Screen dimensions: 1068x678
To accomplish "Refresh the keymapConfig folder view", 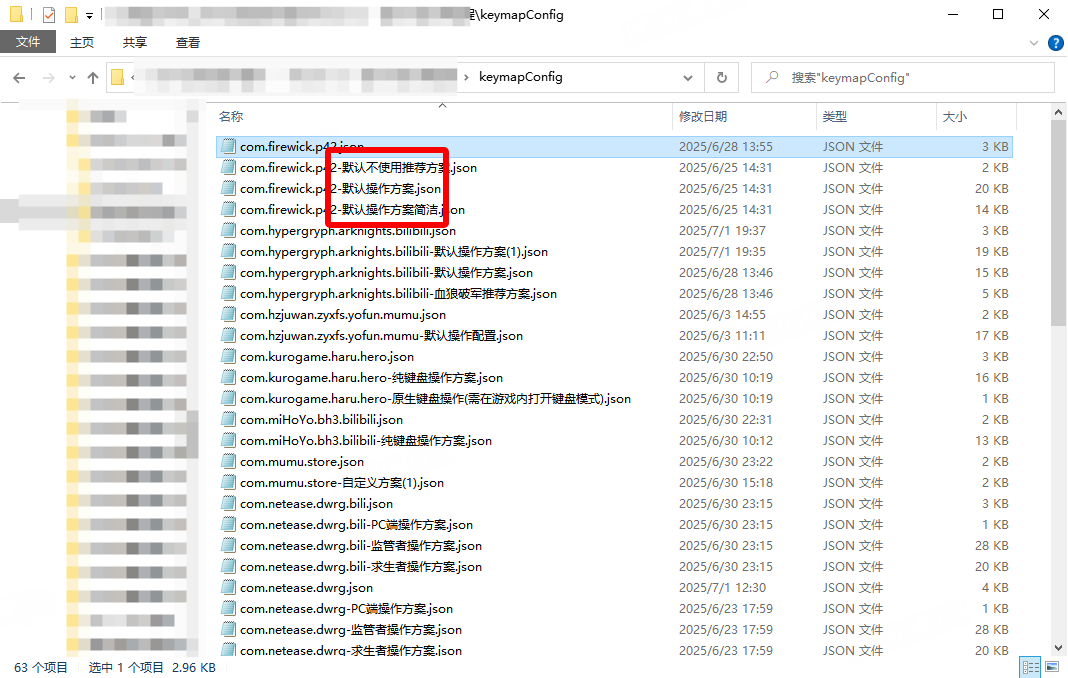I will [x=721, y=77].
